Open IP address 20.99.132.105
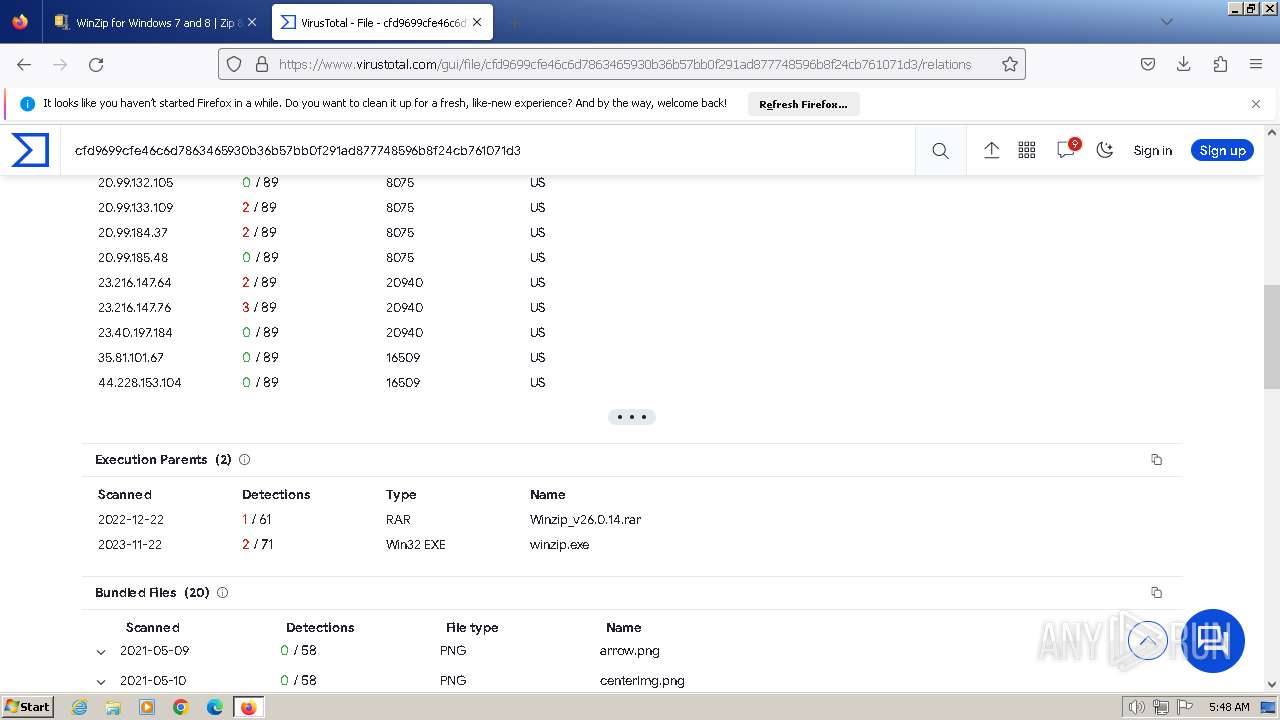Screen dimensions: 1280x720 click(x=135, y=183)
